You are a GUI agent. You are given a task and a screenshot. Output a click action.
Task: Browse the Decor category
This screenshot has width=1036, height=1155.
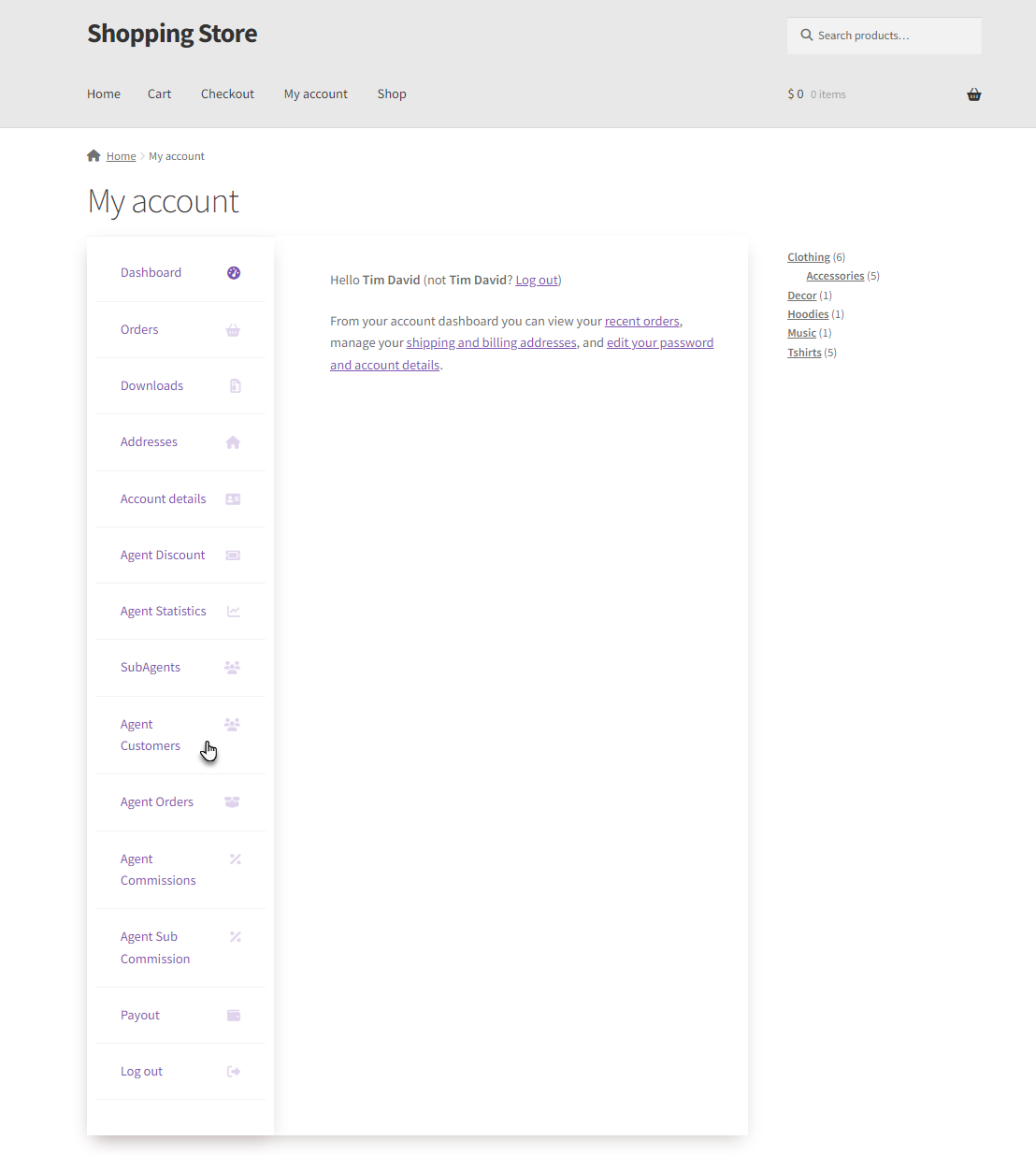[x=802, y=296]
